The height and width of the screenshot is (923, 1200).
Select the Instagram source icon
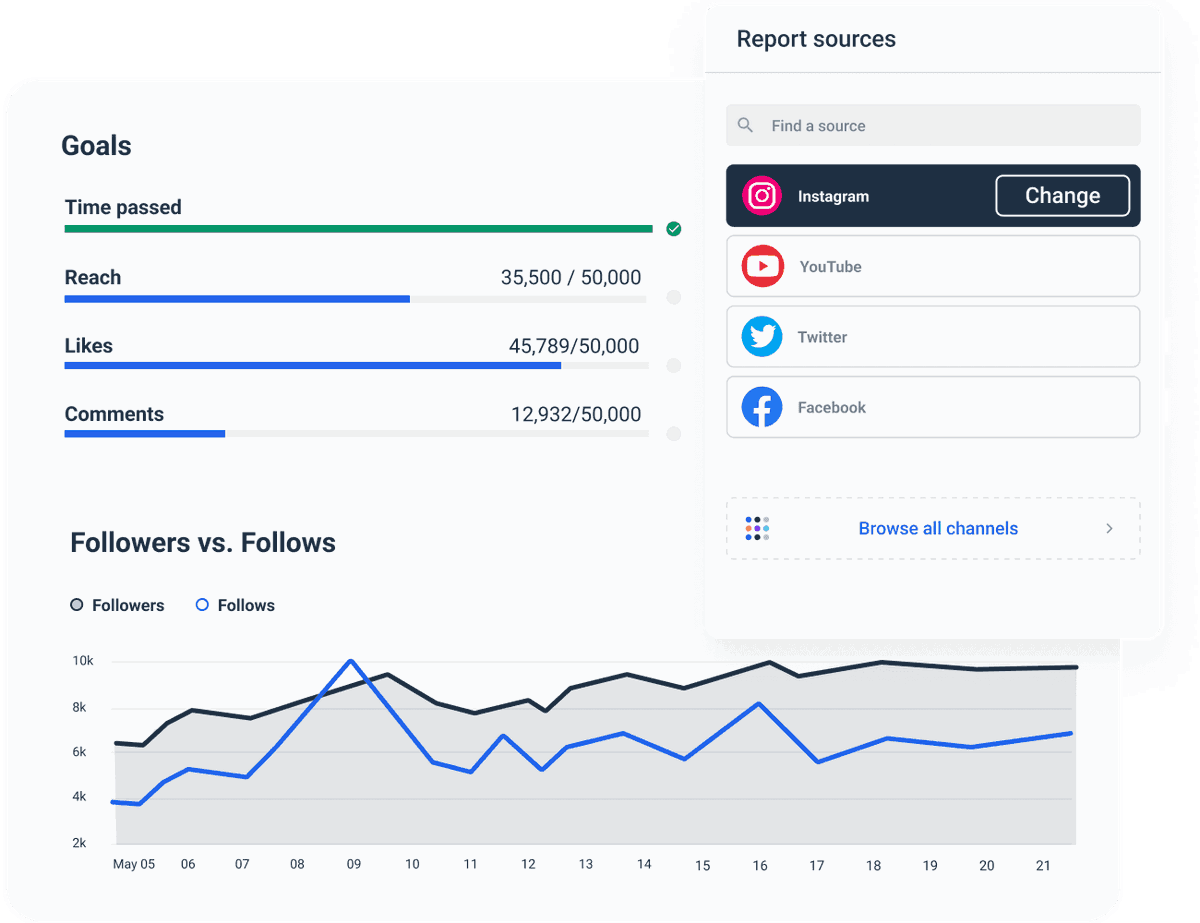[762, 195]
